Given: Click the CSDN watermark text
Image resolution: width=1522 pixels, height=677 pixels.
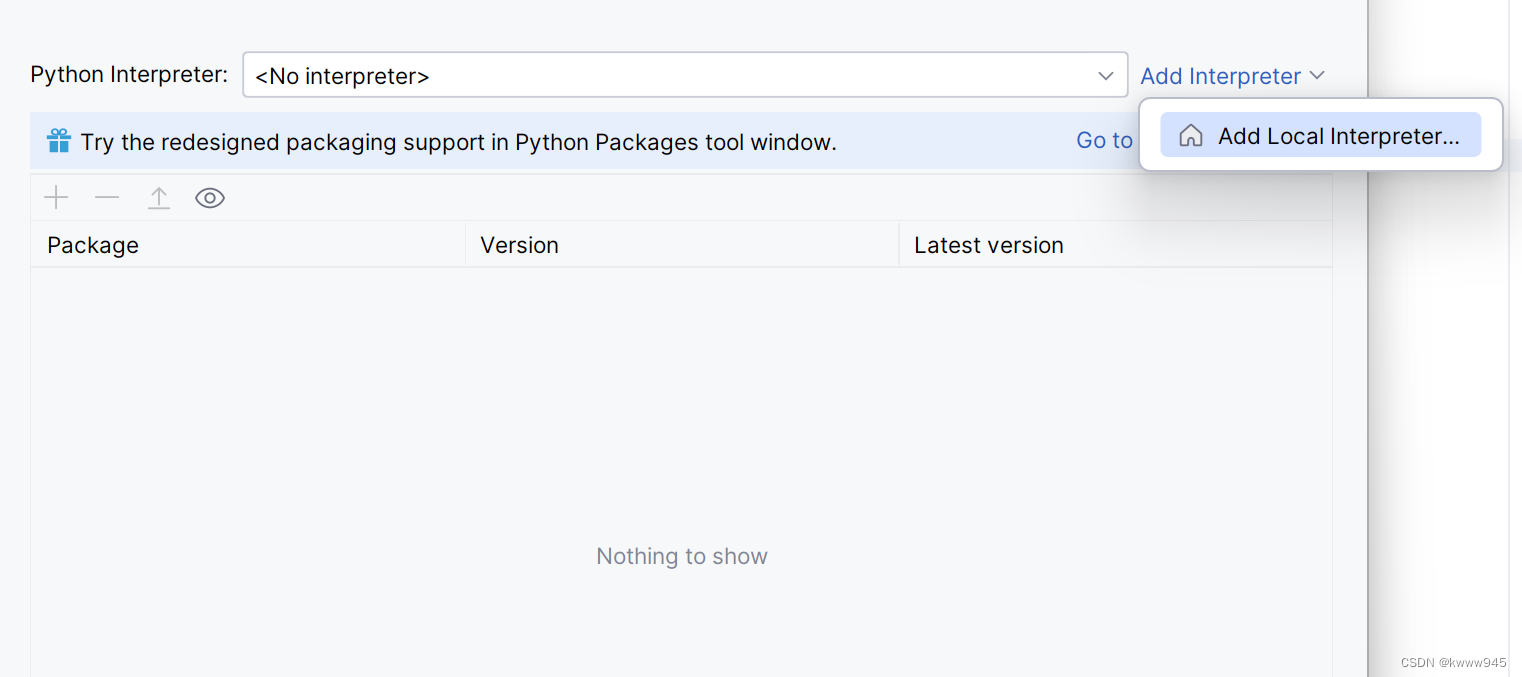Looking at the screenshot, I should [x=1453, y=663].
